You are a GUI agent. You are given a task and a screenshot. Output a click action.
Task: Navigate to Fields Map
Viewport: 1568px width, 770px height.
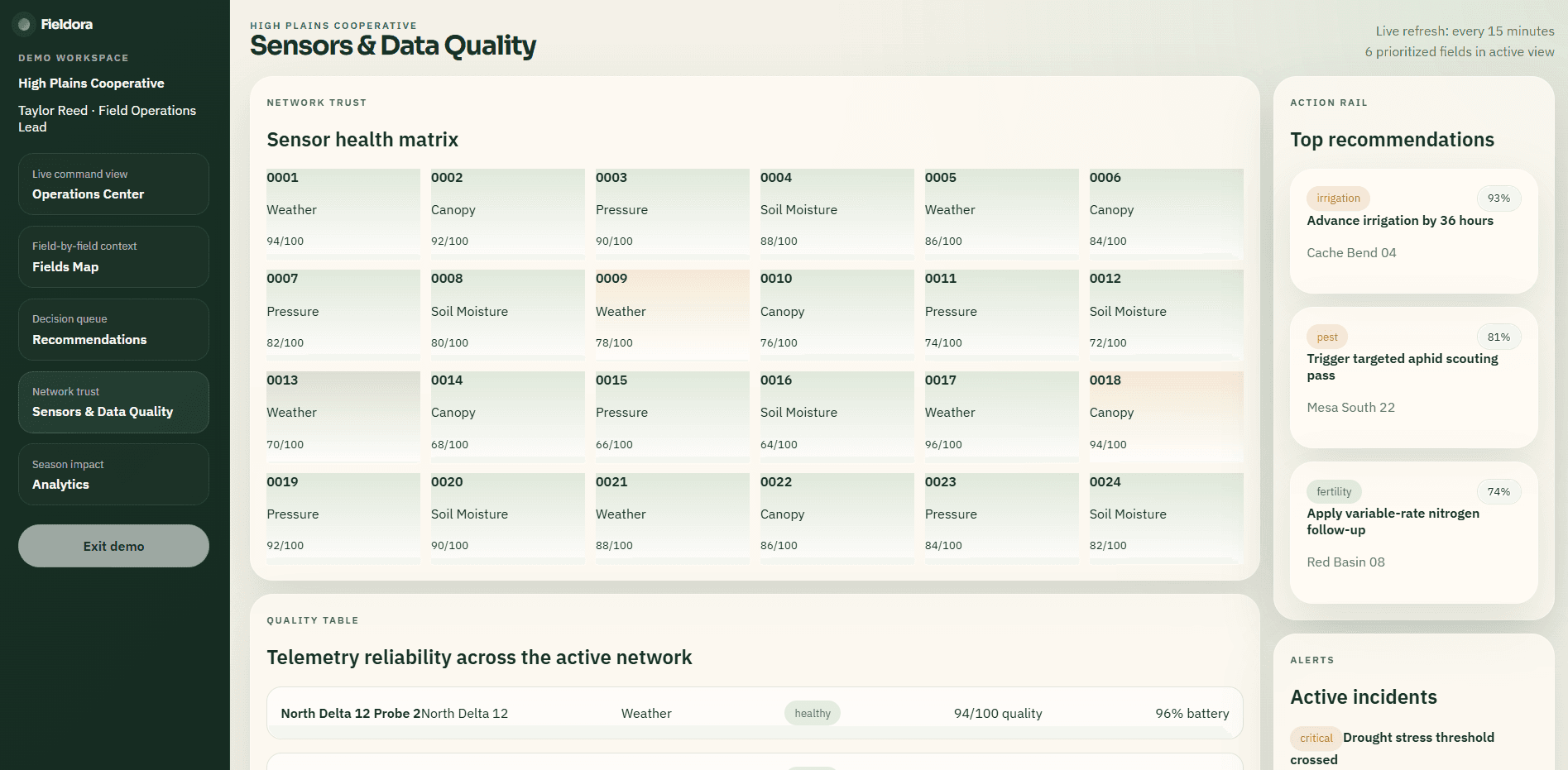point(113,256)
